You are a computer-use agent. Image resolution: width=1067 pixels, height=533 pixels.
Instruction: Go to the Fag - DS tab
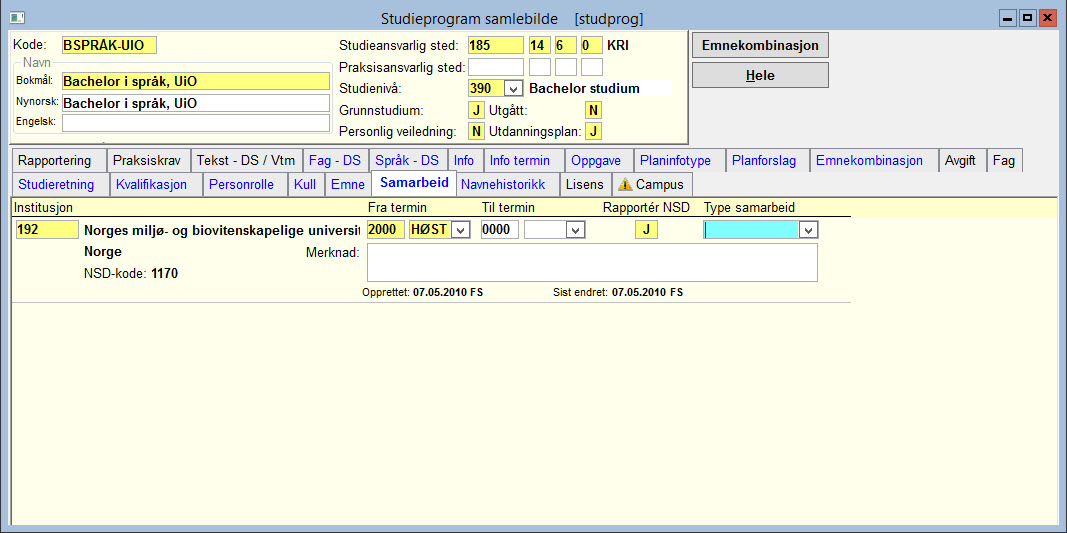(x=335, y=161)
